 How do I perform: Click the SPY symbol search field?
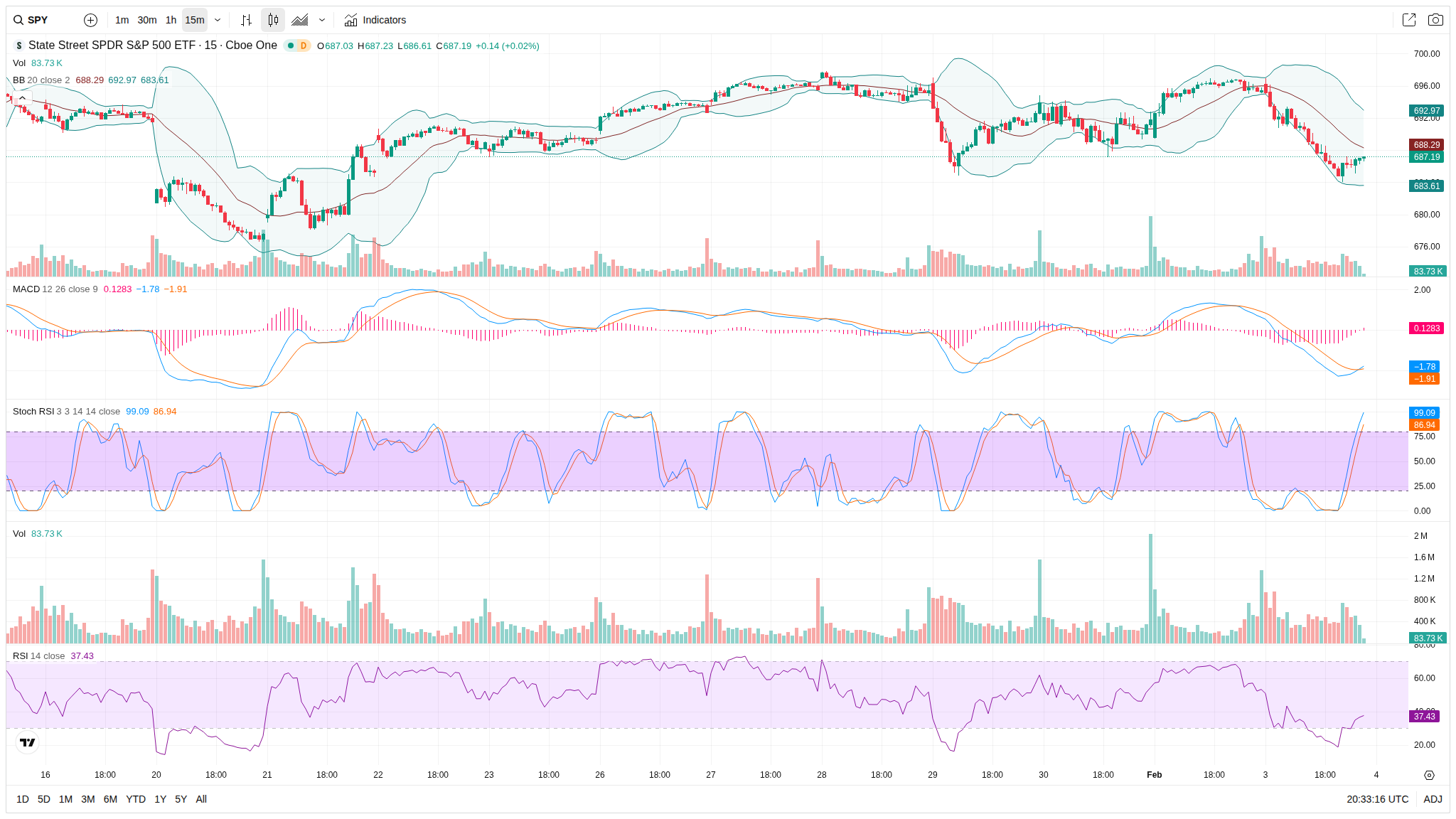(x=38, y=20)
